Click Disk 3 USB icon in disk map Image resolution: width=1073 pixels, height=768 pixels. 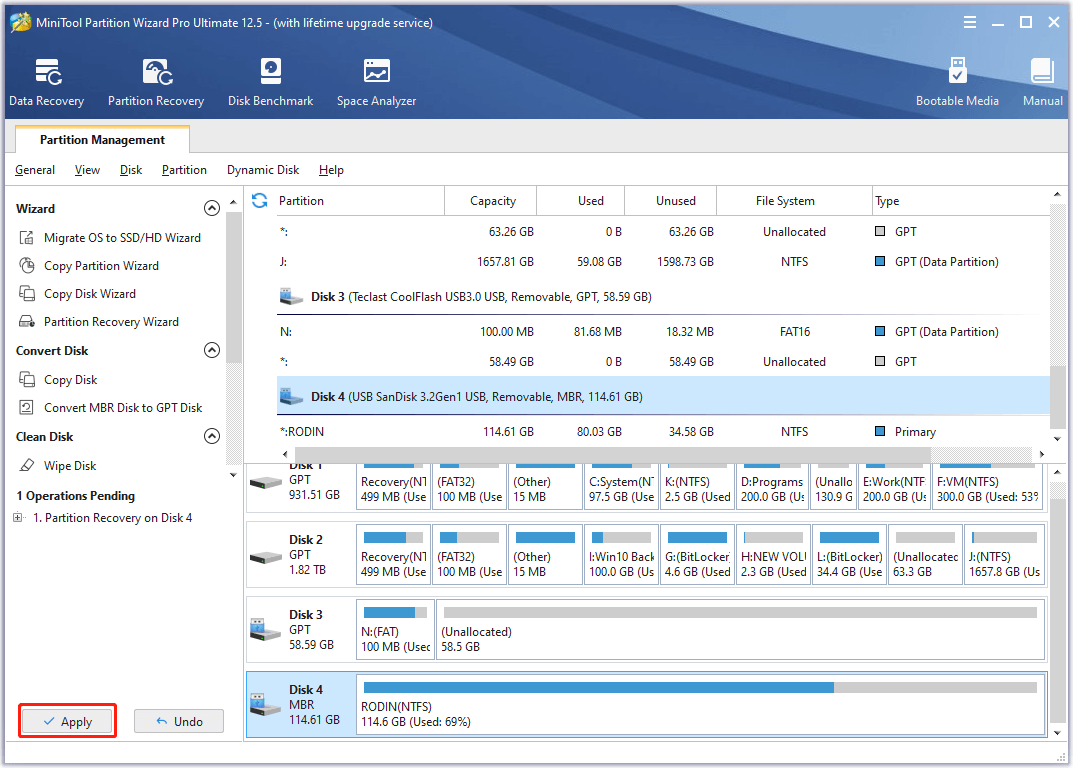pyautogui.click(x=266, y=630)
